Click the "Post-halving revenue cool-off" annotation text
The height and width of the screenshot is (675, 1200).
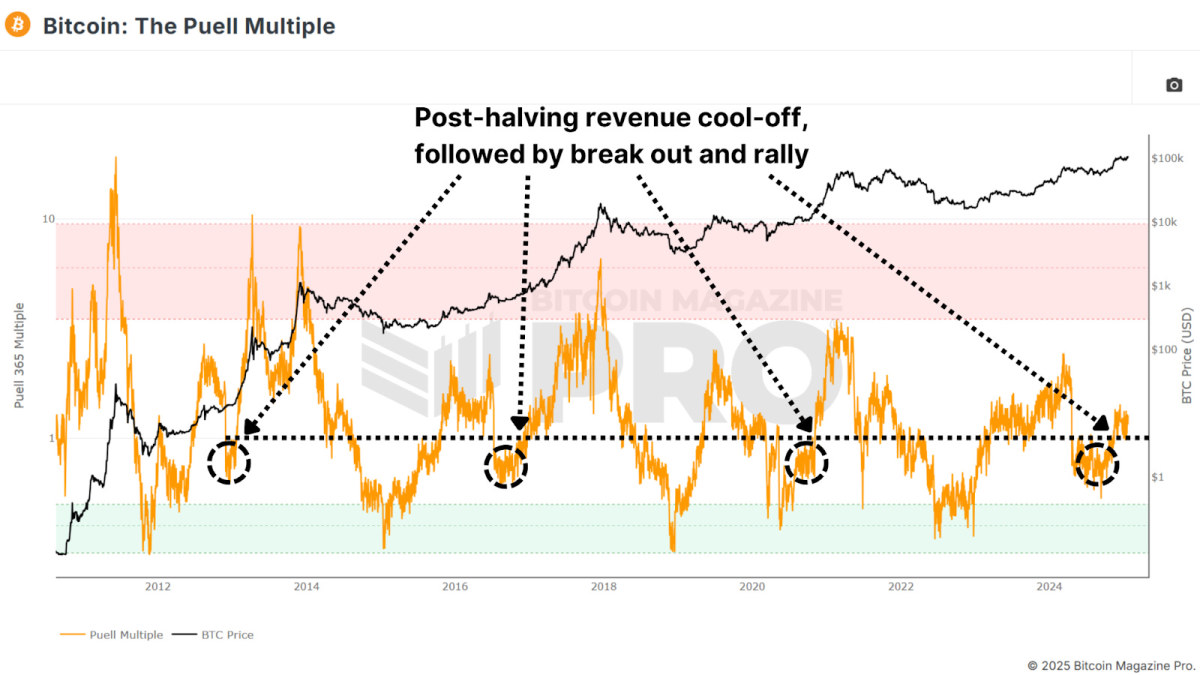(x=611, y=118)
